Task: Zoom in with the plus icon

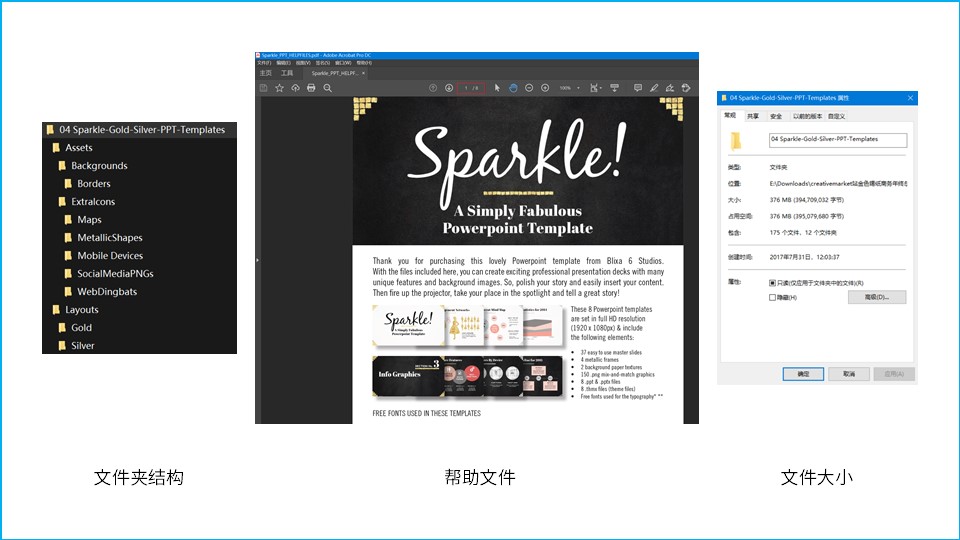Action: pyautogui.click(x=545, y=88)
